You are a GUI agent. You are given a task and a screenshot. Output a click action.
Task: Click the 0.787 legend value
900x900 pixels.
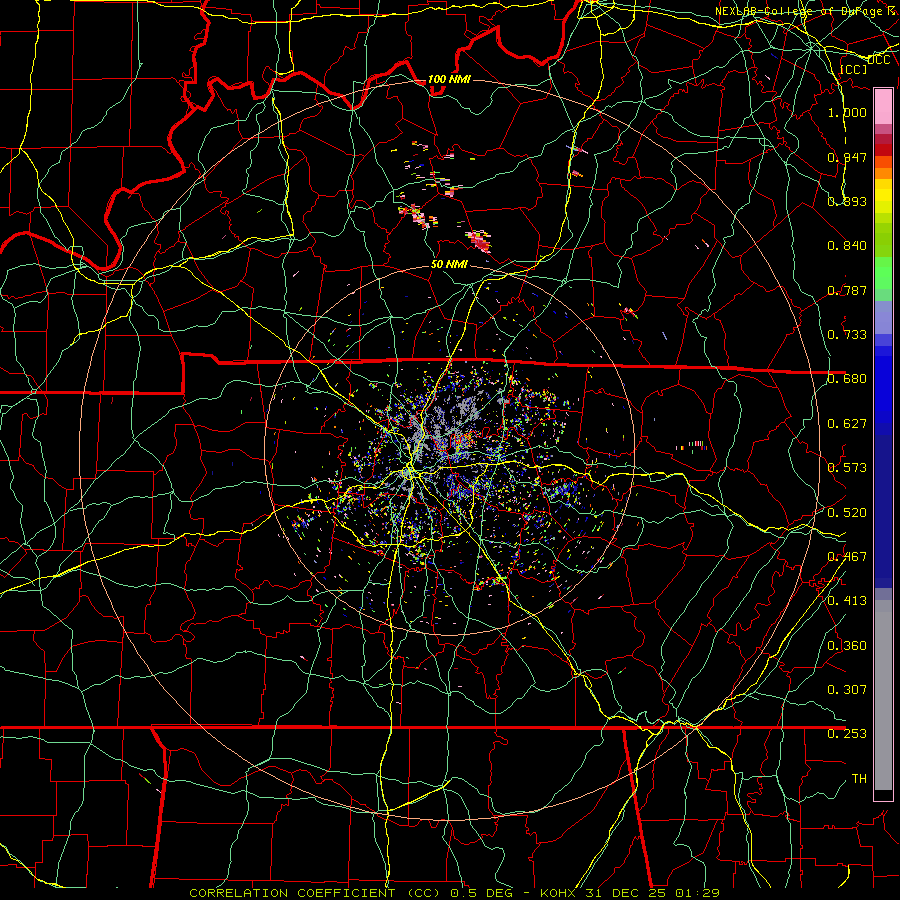[847, 290]
